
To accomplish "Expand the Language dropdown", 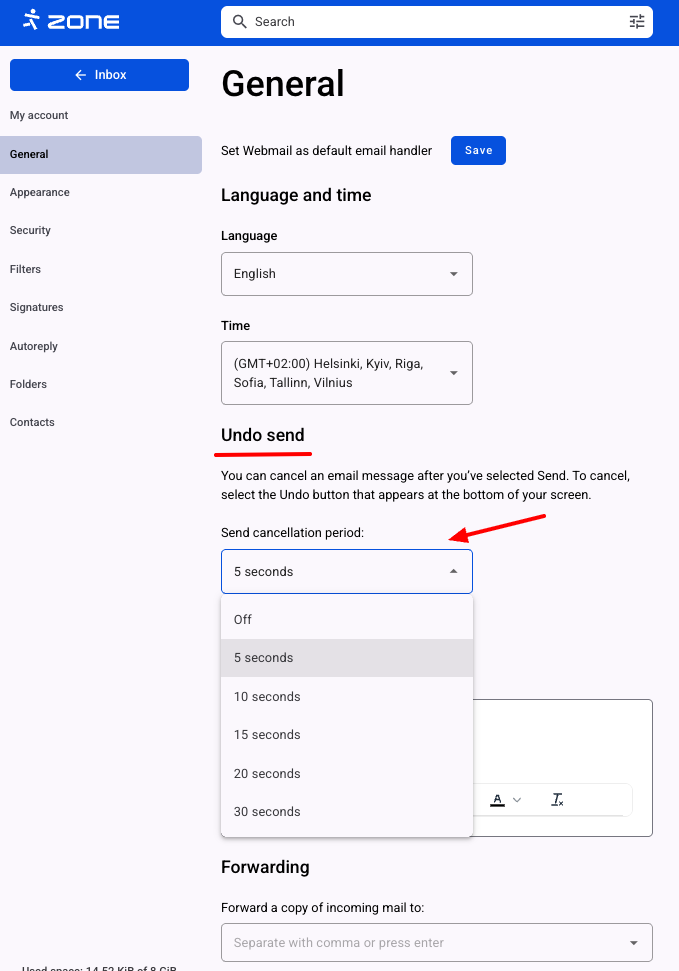I will 346,274.
